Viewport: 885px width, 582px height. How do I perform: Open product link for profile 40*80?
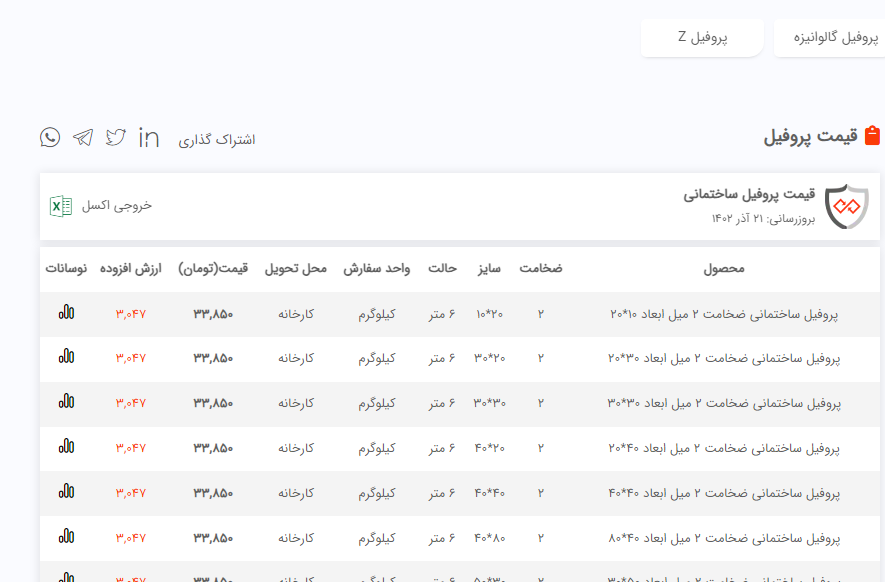coord(723,538)
